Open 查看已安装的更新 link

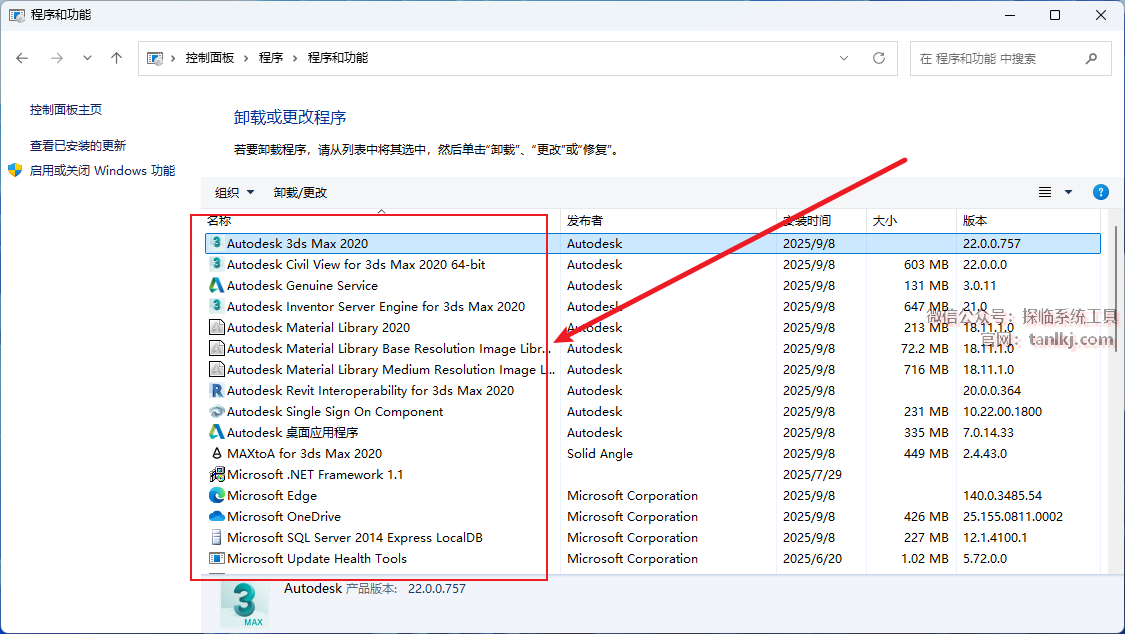(x=78, y=146)
